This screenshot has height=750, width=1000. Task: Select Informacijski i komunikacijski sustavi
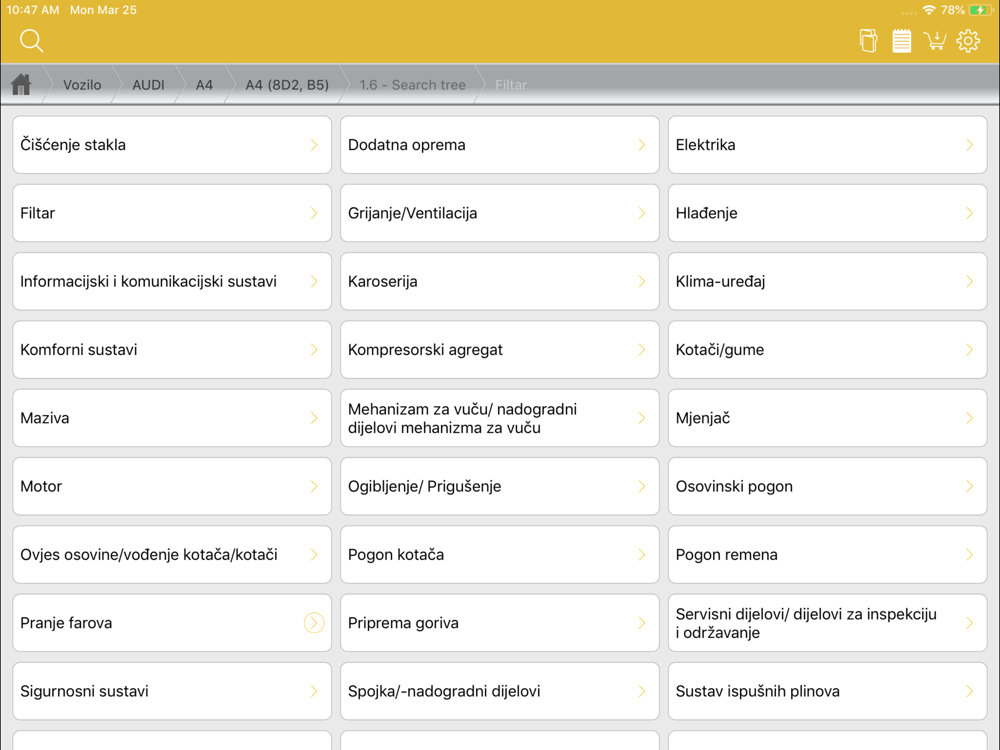[x=172, y=281]
